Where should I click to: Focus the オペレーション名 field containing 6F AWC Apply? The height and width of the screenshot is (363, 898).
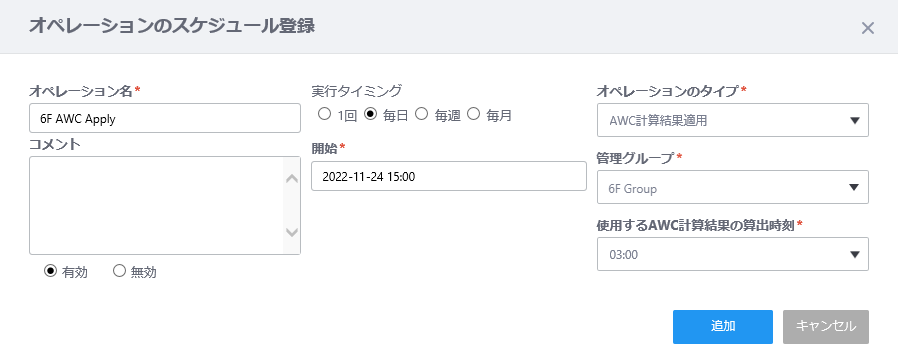coord(165,118)
